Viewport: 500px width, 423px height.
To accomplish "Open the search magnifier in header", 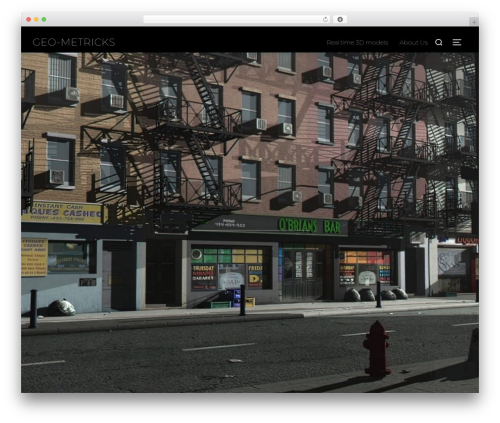I will (439, 42).
